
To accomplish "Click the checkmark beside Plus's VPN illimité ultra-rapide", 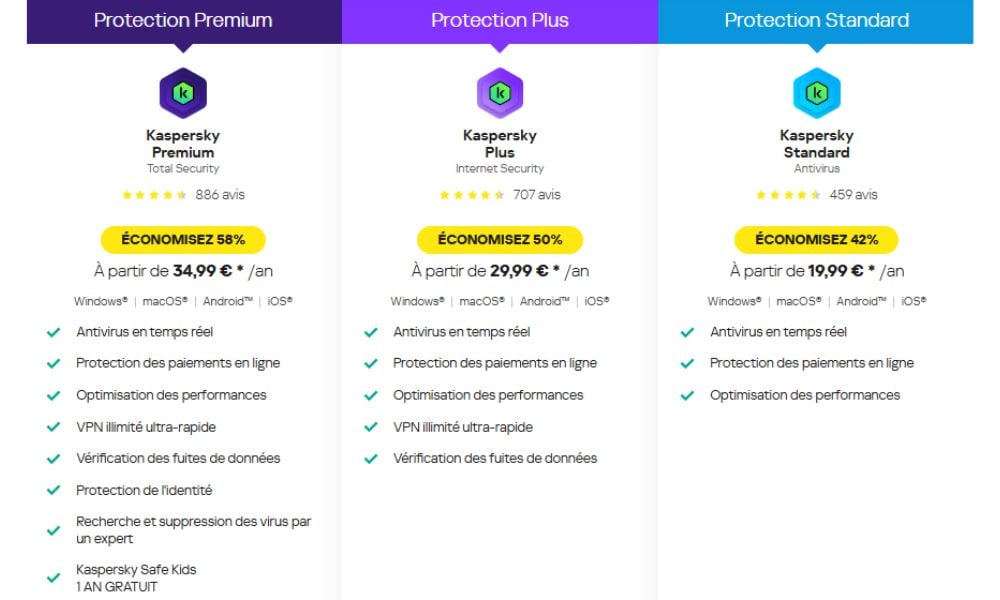I will [x=371, y=427].
